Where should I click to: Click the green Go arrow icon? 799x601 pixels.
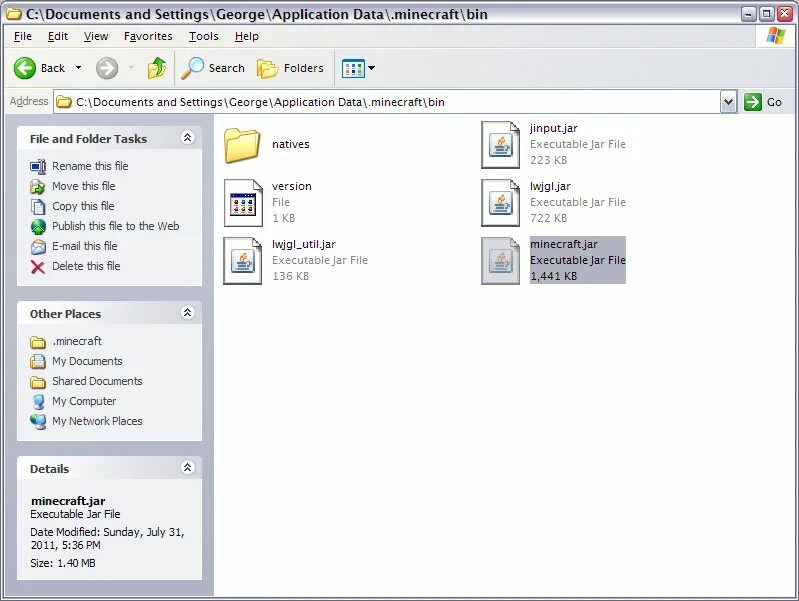(753, 102)
